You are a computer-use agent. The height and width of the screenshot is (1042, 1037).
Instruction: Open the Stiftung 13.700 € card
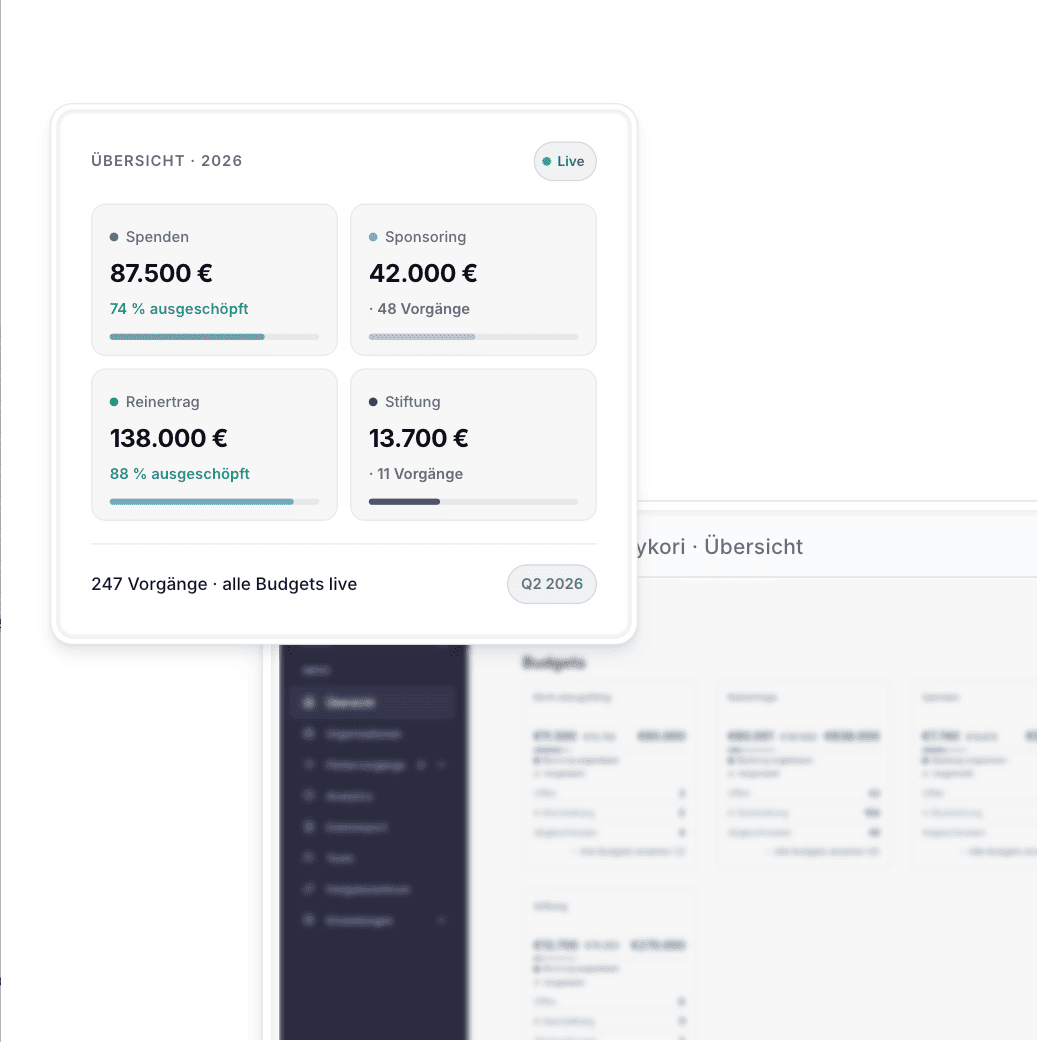473,445
